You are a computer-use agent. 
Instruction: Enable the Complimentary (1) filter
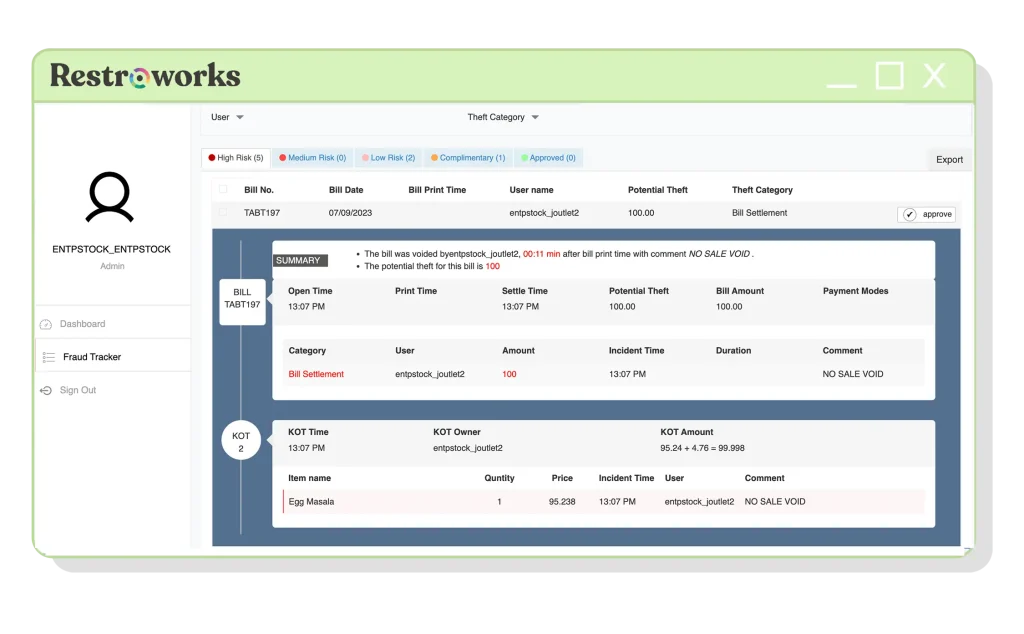point(470,157)
